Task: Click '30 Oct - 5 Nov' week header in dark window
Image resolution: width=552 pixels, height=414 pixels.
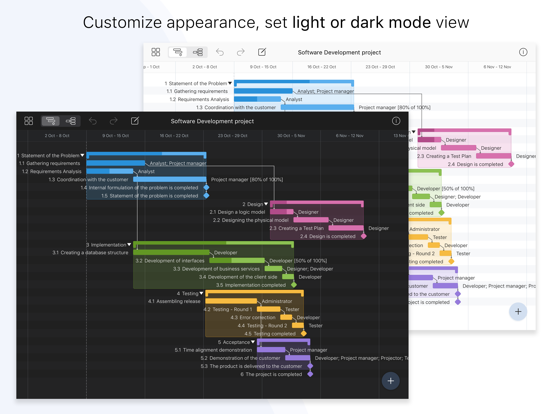Action: coord(291,136)
